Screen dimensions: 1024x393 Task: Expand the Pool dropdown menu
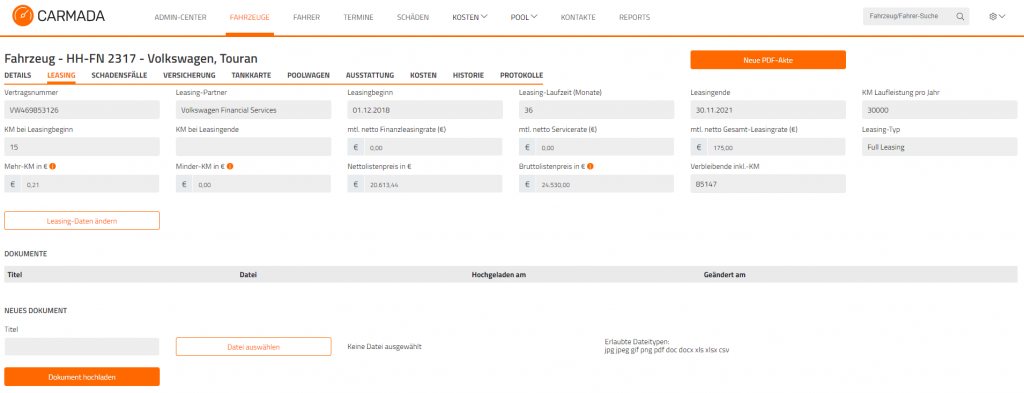tap(524, 17)
